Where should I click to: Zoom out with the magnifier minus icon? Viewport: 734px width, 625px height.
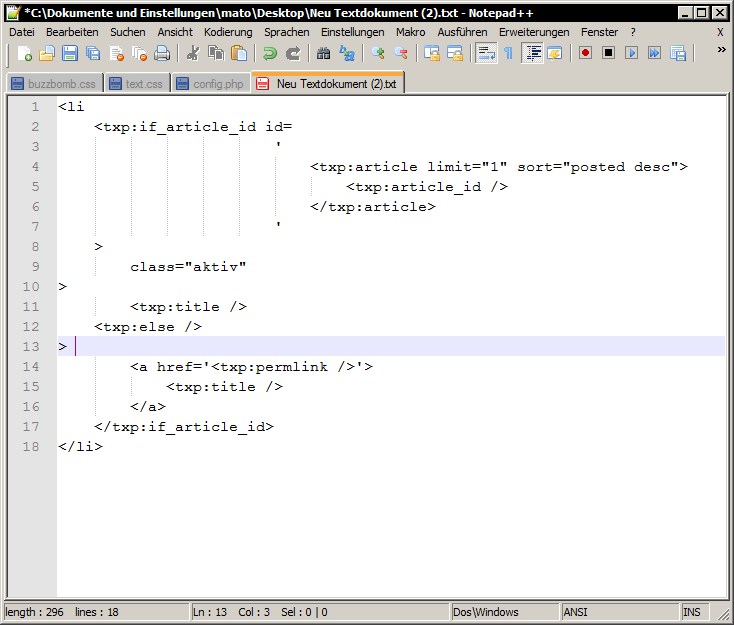pyautogui.click(x=401, y=53)
